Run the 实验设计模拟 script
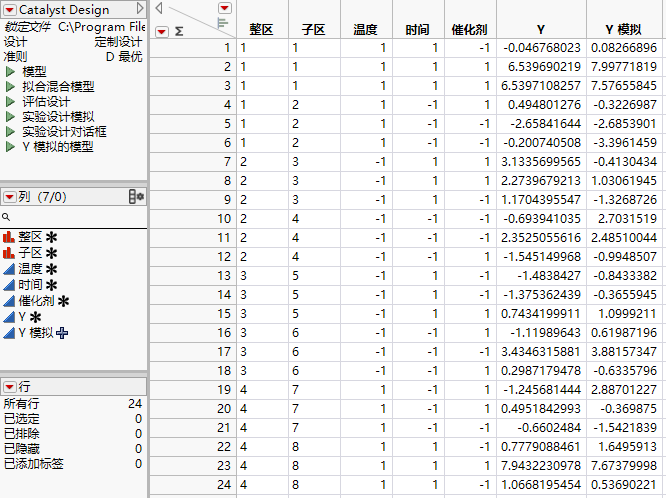The image size is (666, 498). [x=11, y=116]
